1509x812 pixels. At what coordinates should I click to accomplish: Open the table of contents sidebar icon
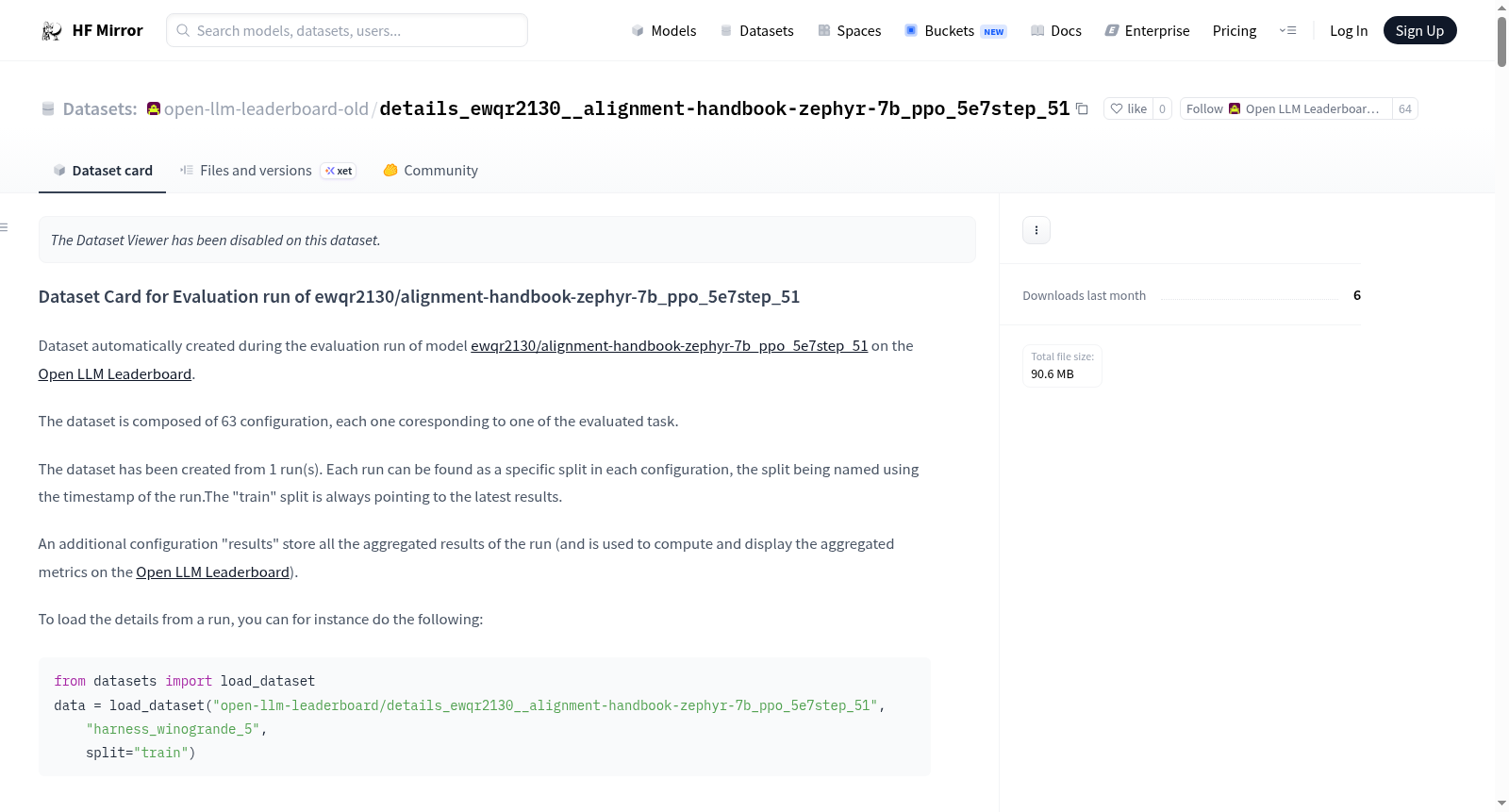(x=4, y=227)
